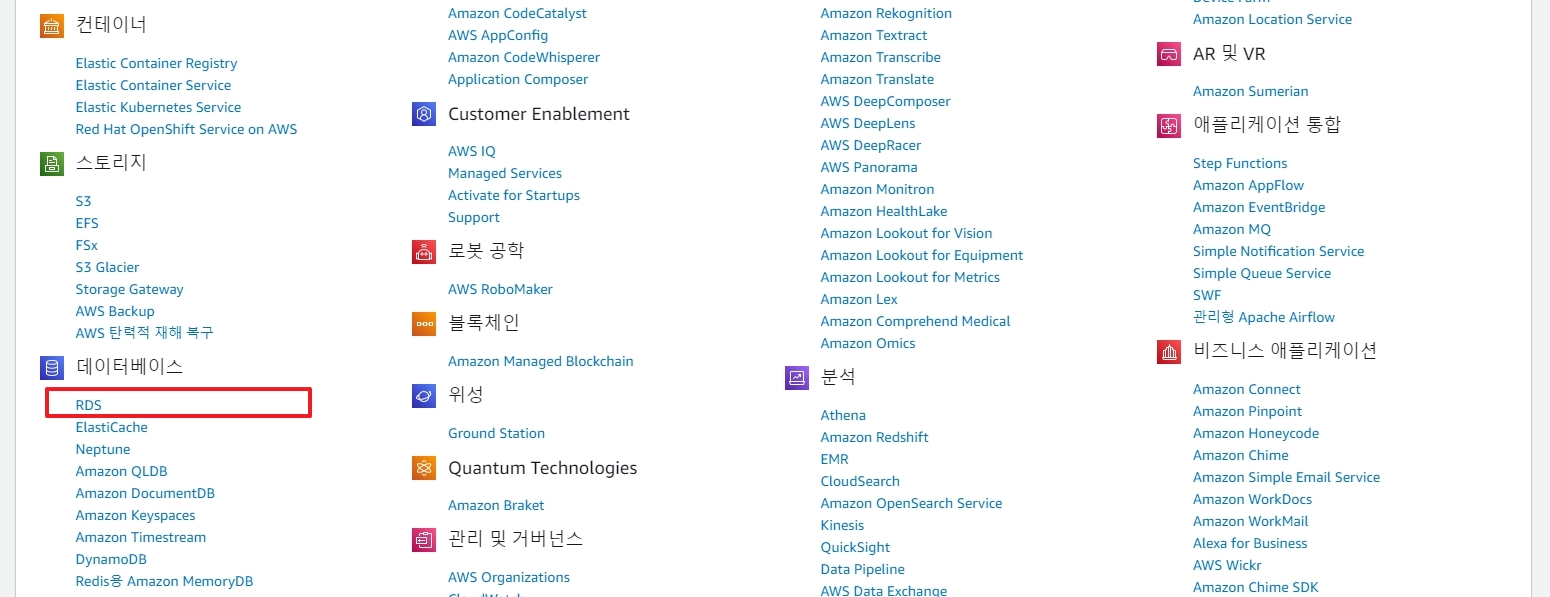Open the RDS service link
The width and height of the screenshot is (1550, 597).
89,405
